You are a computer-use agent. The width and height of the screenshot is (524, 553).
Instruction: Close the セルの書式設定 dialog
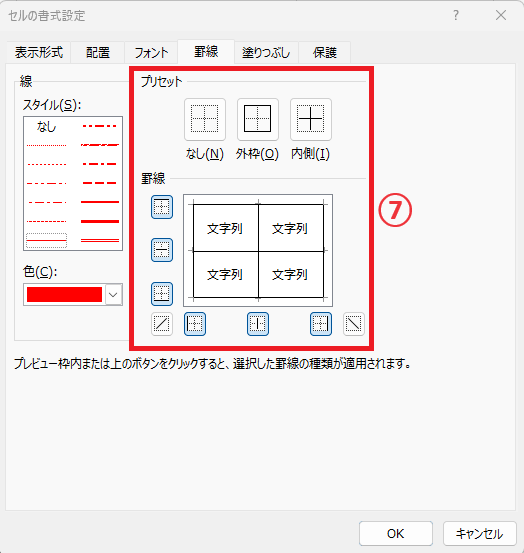coord(501,16)
